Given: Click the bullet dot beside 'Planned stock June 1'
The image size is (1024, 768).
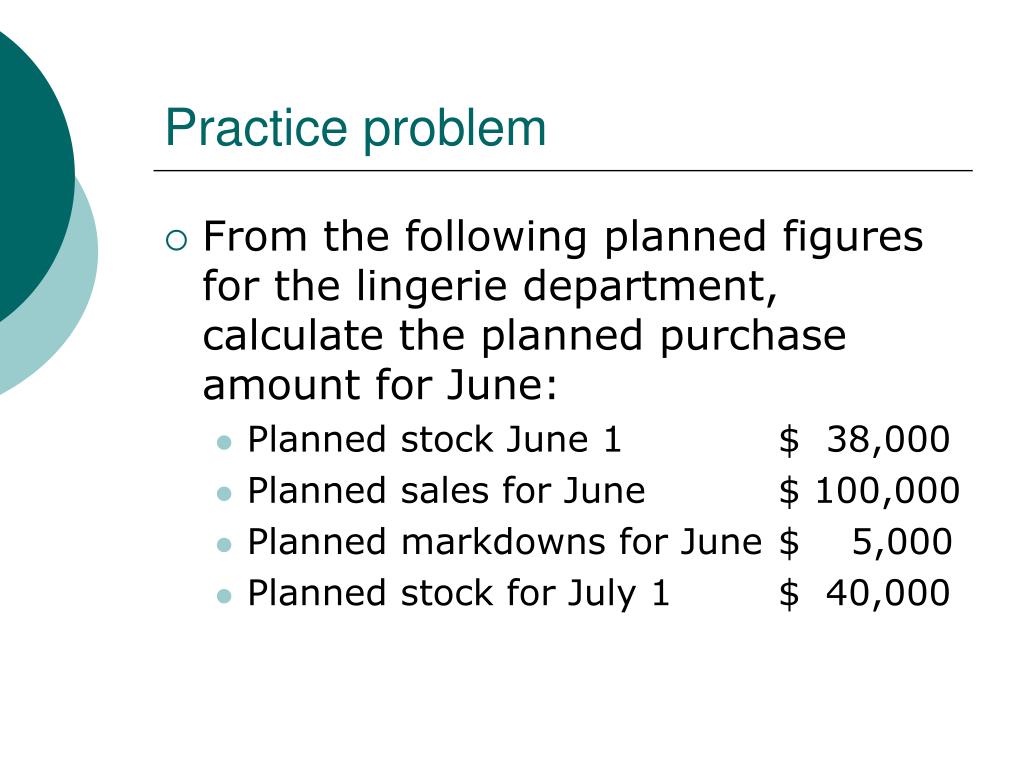Looking at the screenshot, I should [x=224, y=443].
